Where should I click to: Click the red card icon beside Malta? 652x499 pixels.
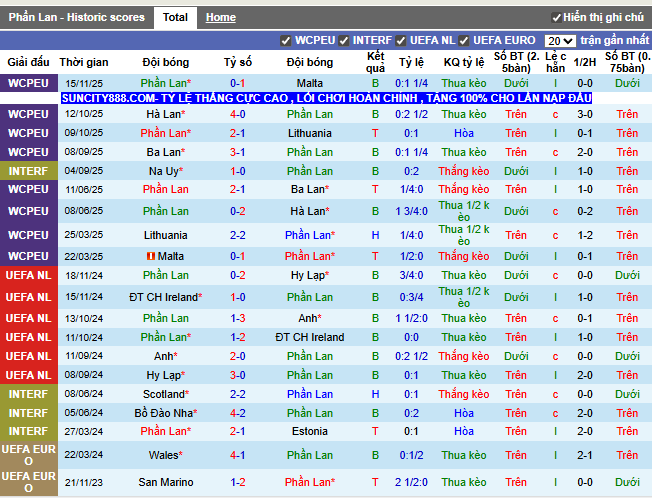click(x=151, y=256)
